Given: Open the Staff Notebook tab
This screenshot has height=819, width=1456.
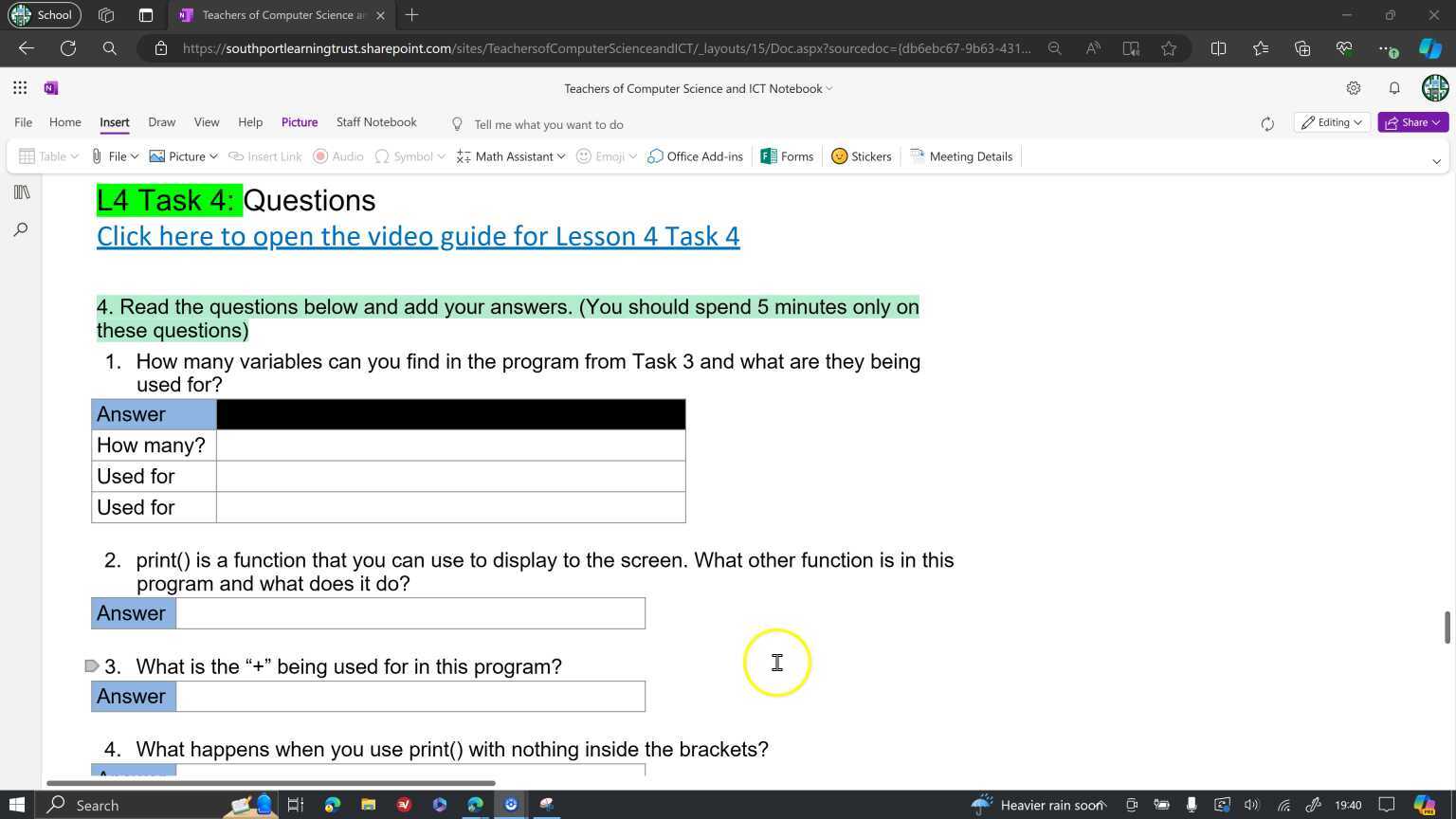Looking at the screenshot, I should click(375, 122).
